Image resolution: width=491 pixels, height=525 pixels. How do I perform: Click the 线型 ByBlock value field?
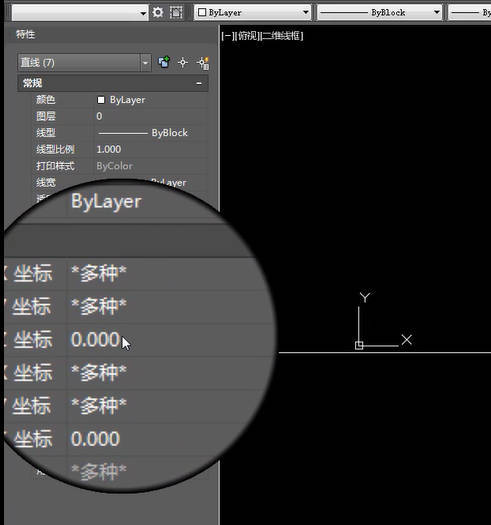[150, 133]
